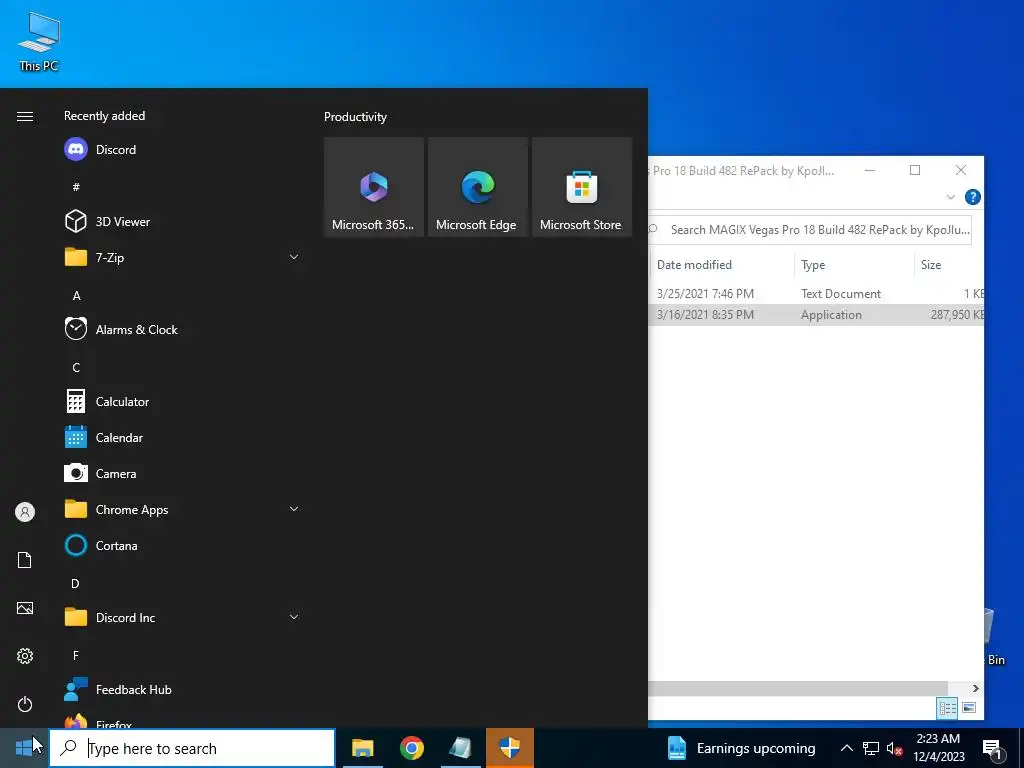Launch the Camera app
Image resolution: width=1024 pixels, height=768 pixels.
pos(182,473)
